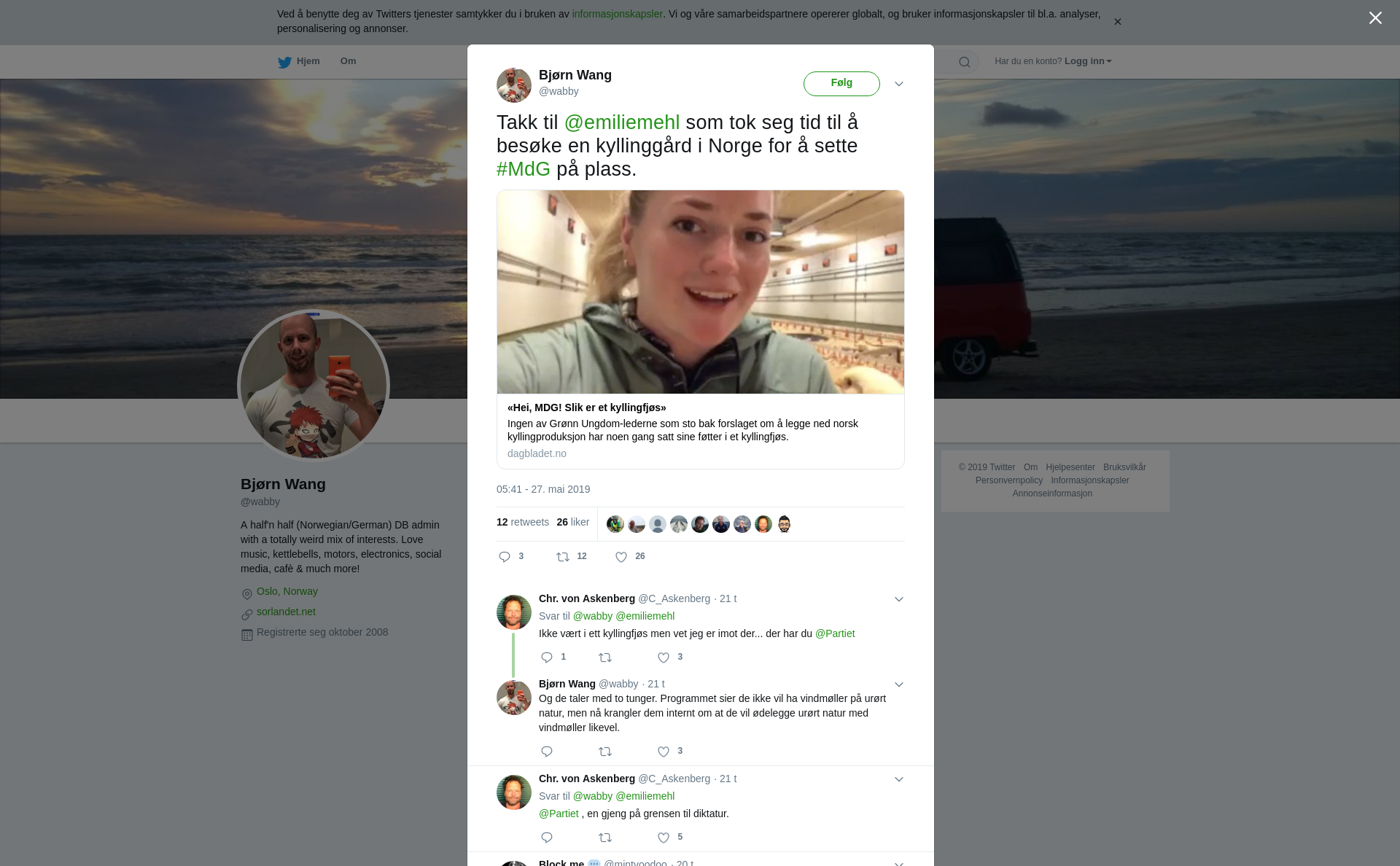Open the Logg inn dropdown

pyautogui.click(x=1087, y=61)
